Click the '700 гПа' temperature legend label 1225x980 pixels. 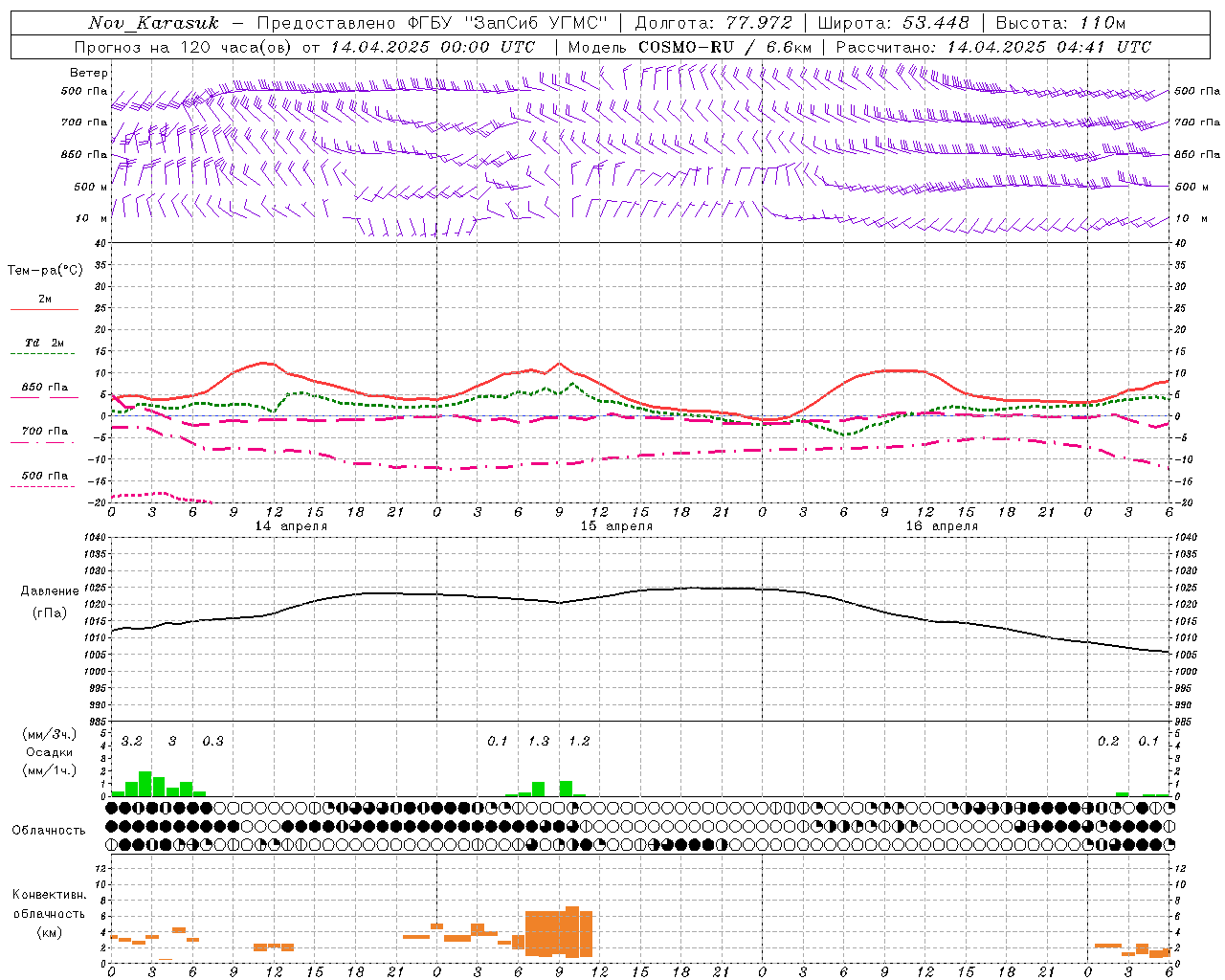(x=45, y=432)
